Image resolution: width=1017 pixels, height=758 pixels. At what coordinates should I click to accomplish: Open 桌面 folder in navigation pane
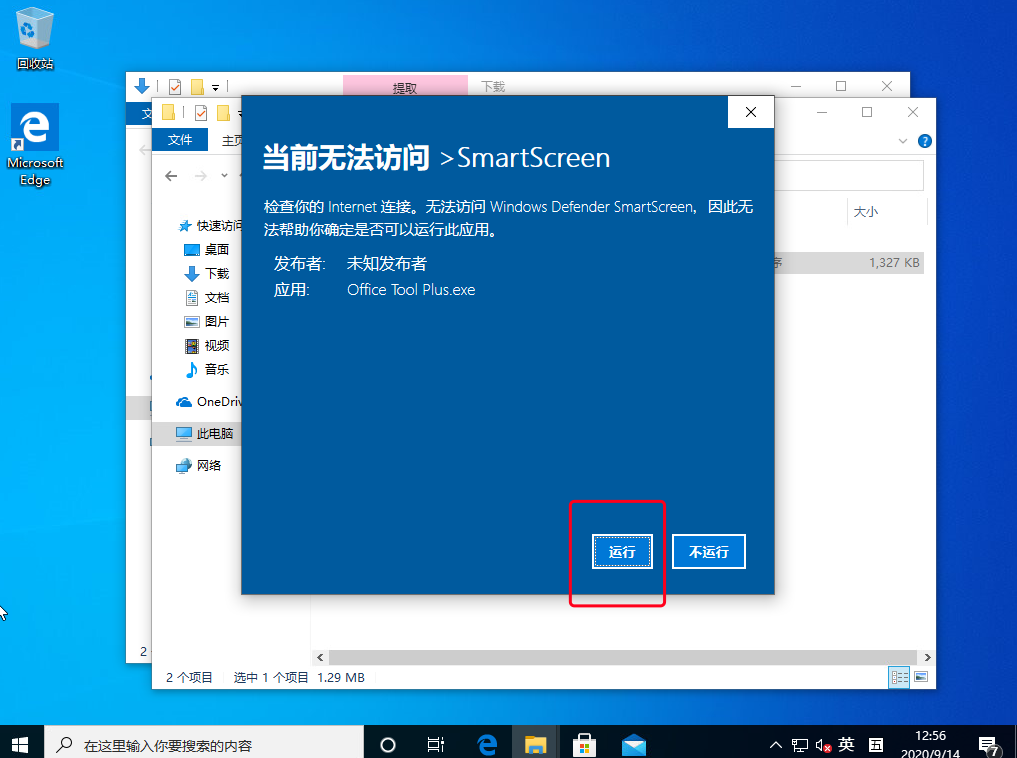(x=207, y=250)
